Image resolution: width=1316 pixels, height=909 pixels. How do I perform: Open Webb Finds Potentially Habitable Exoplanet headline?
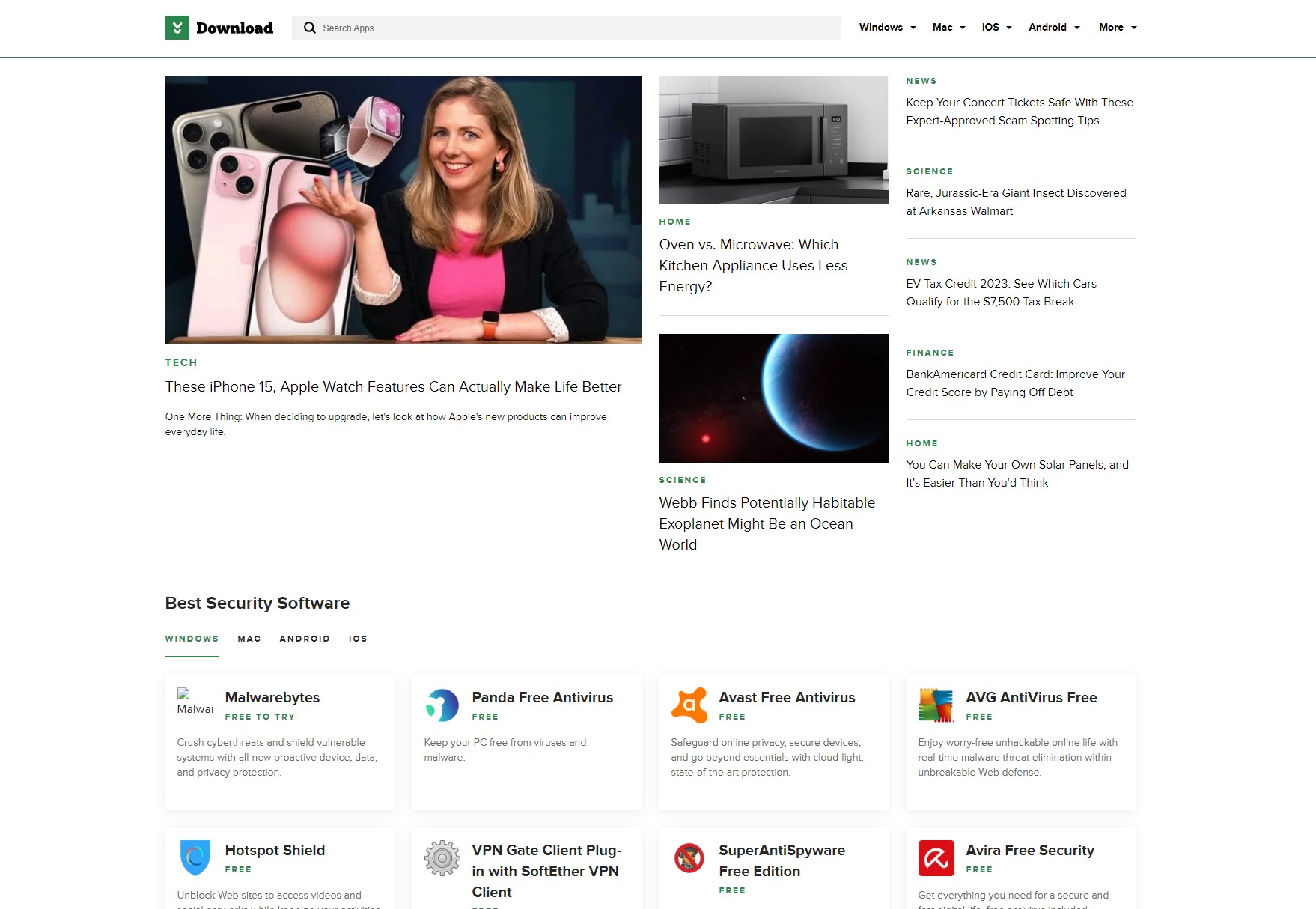767,523
